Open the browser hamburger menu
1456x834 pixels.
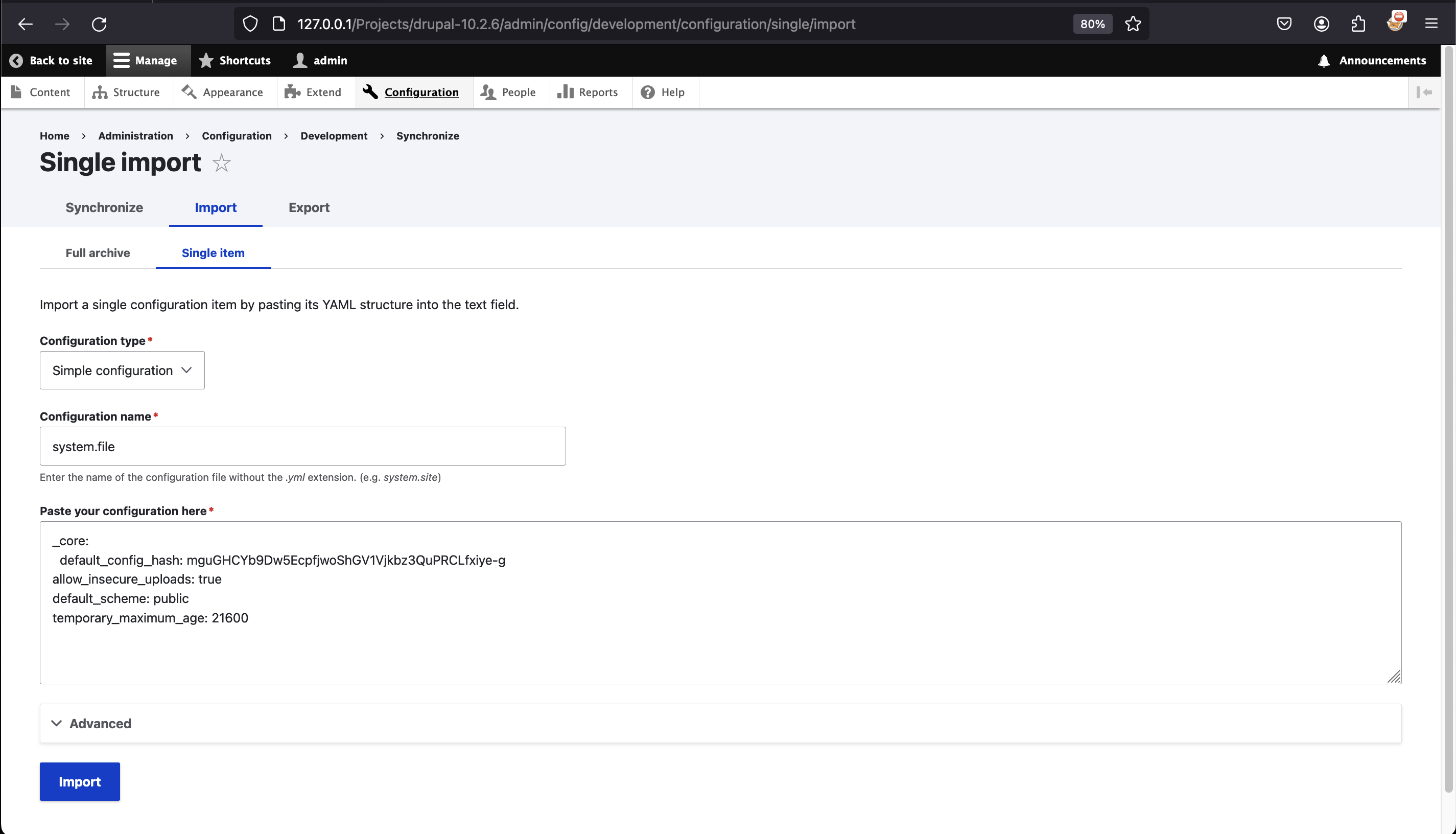[1431, 24]
